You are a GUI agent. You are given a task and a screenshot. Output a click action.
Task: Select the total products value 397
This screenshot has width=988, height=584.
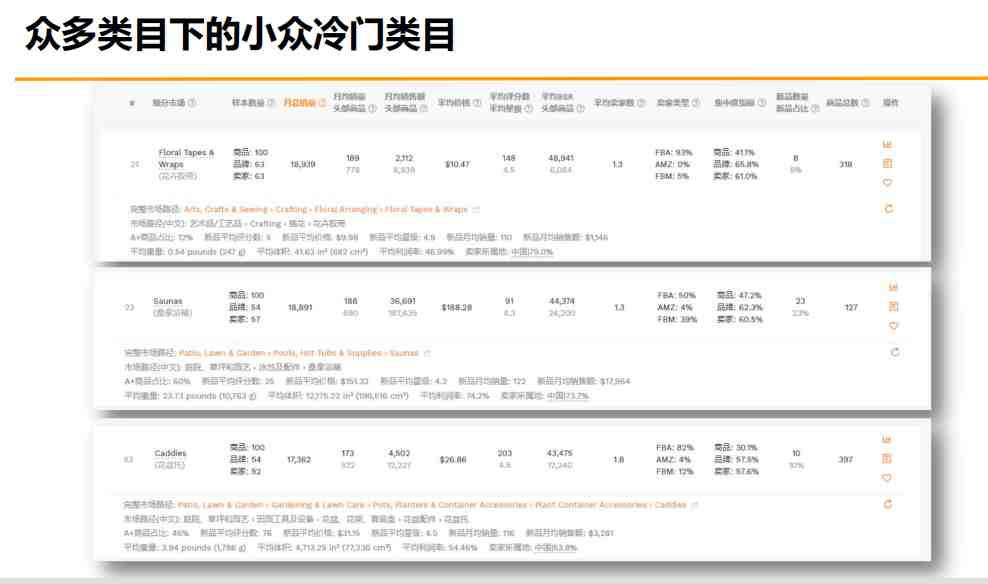click(846, 460)
